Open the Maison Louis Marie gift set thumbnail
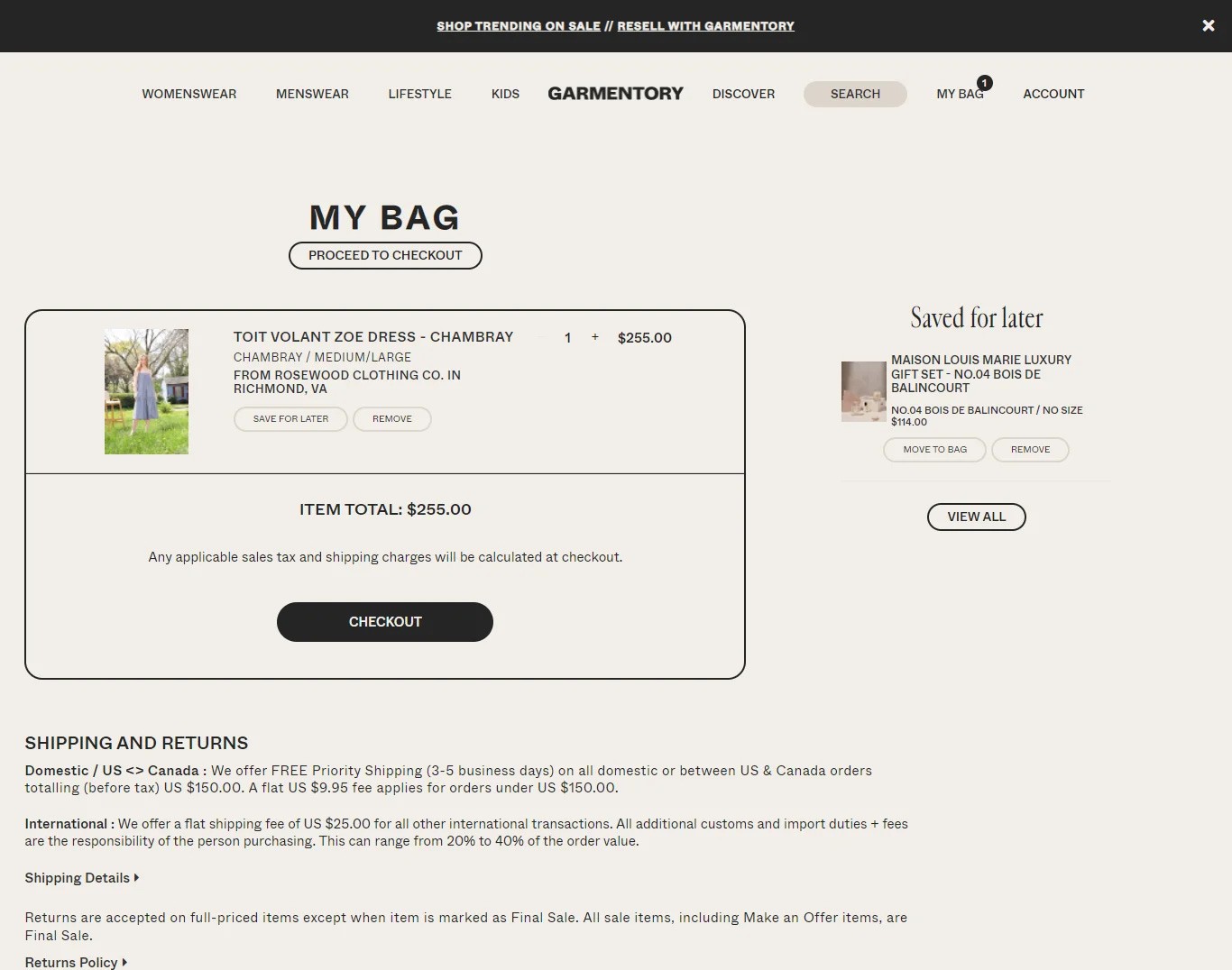 point(864,391)
